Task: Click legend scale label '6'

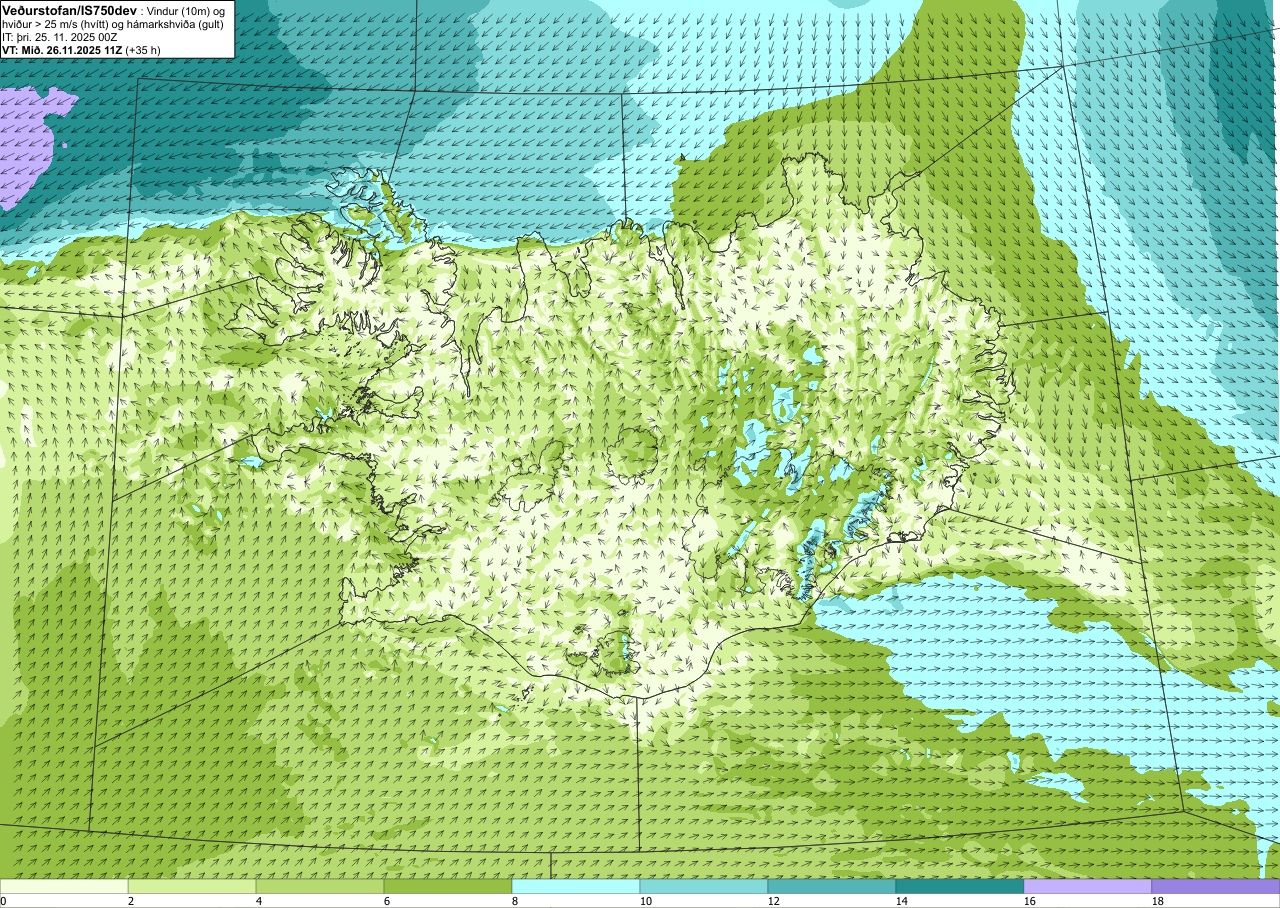Action: [387, 901]
